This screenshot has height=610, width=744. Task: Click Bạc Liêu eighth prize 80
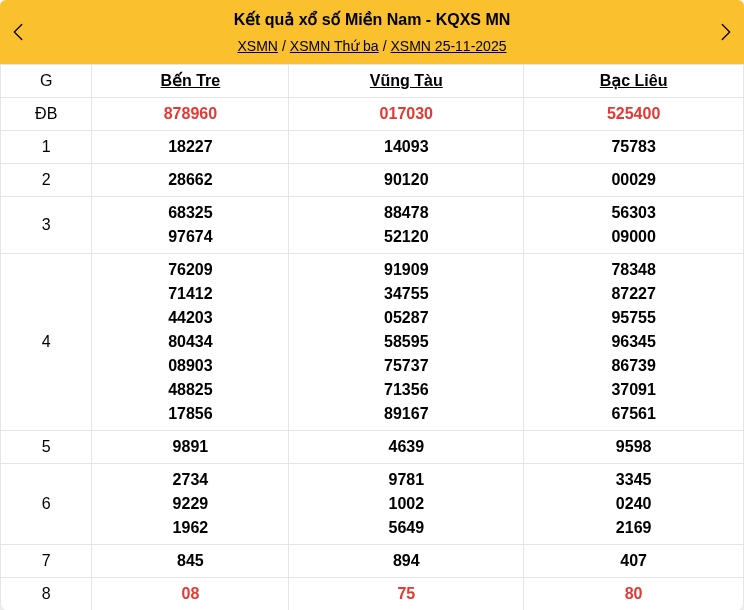click(x=633, y=594)
